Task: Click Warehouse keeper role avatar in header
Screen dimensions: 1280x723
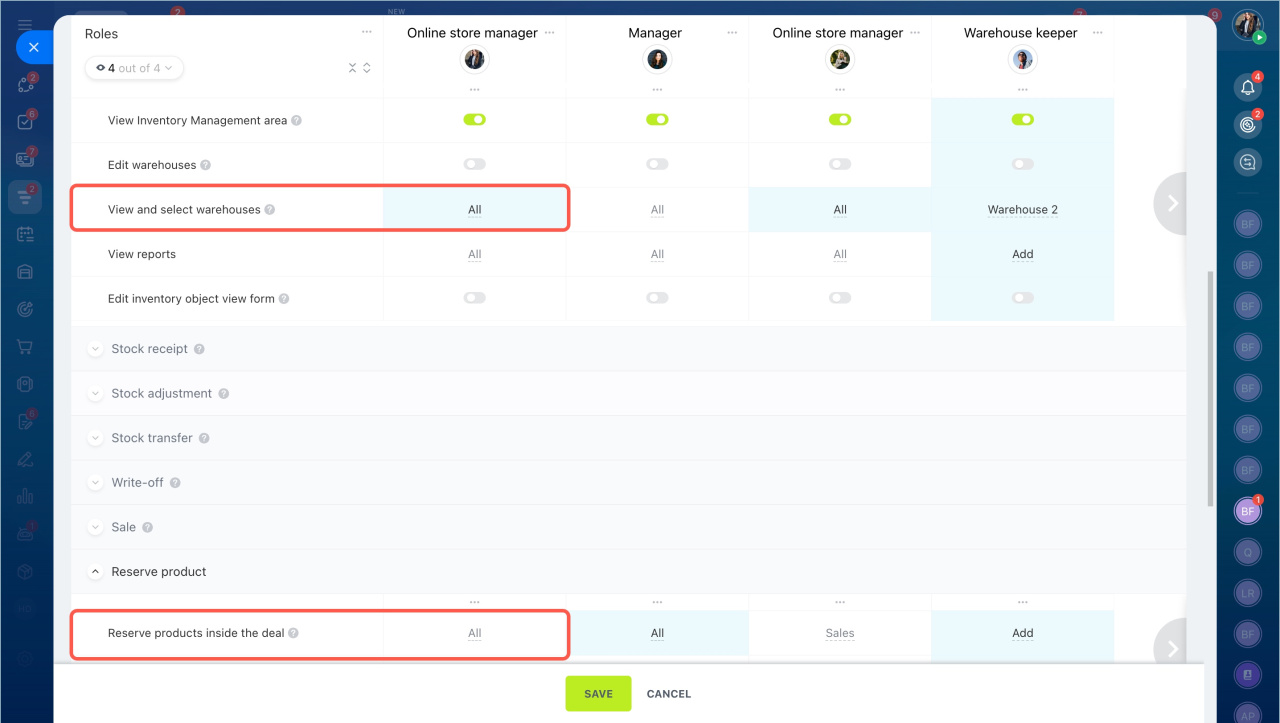Action: point(1022,60)
